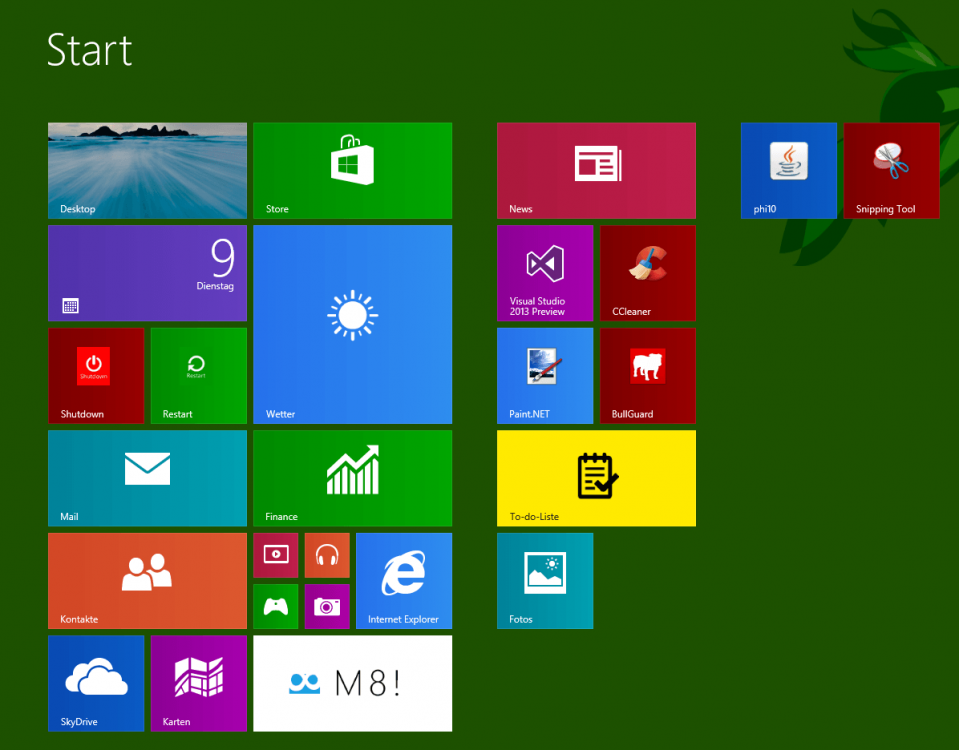Launch Visual Studio 2013 Preview
The image size is (959, 750).
point(545,273)
